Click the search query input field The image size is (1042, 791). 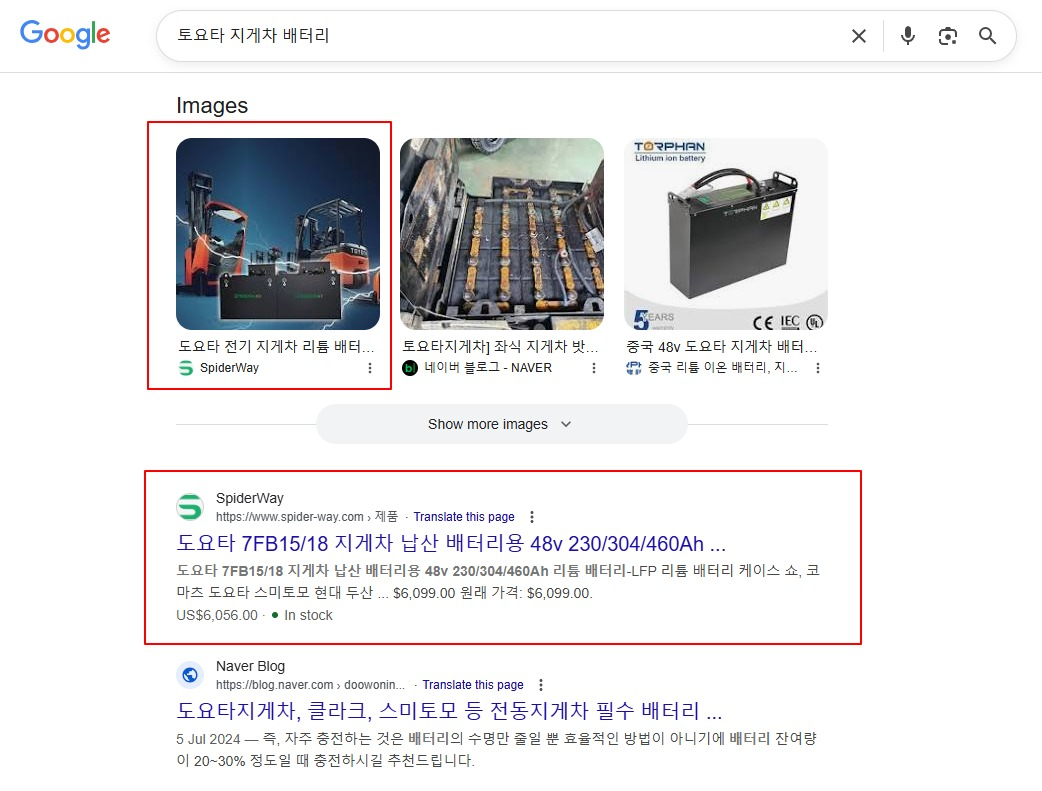pos(500,36)
